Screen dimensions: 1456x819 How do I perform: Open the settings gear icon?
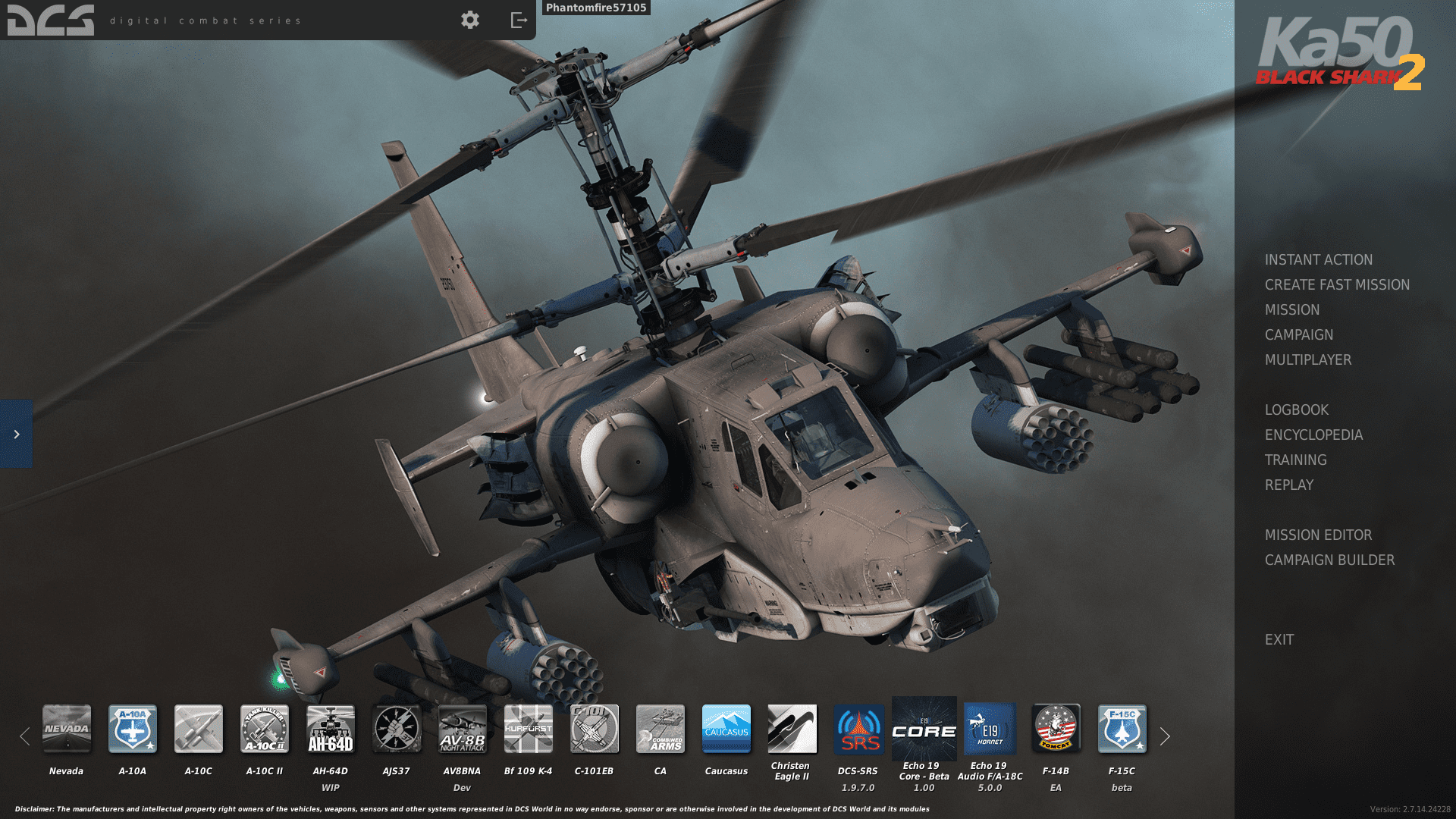(470, 20)
